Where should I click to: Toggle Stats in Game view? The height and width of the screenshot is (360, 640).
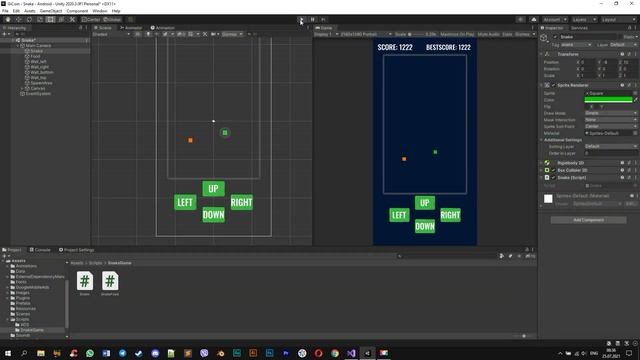[507, 34]
